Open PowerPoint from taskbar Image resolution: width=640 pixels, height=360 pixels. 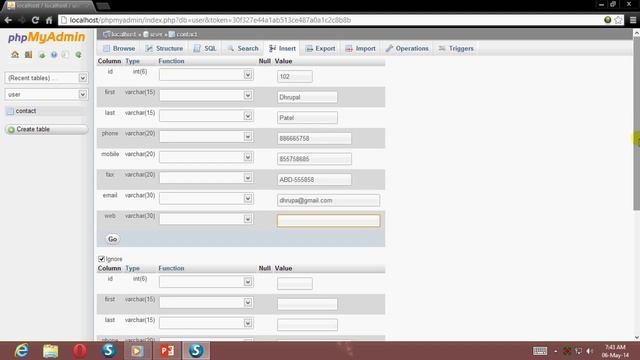click(167, 351)
